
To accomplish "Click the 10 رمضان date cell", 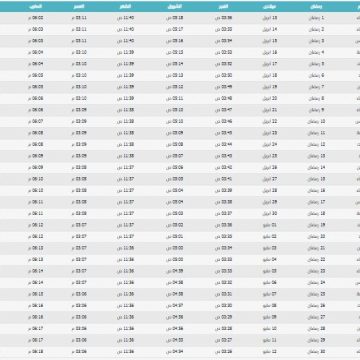I will [x=316, y=121].
